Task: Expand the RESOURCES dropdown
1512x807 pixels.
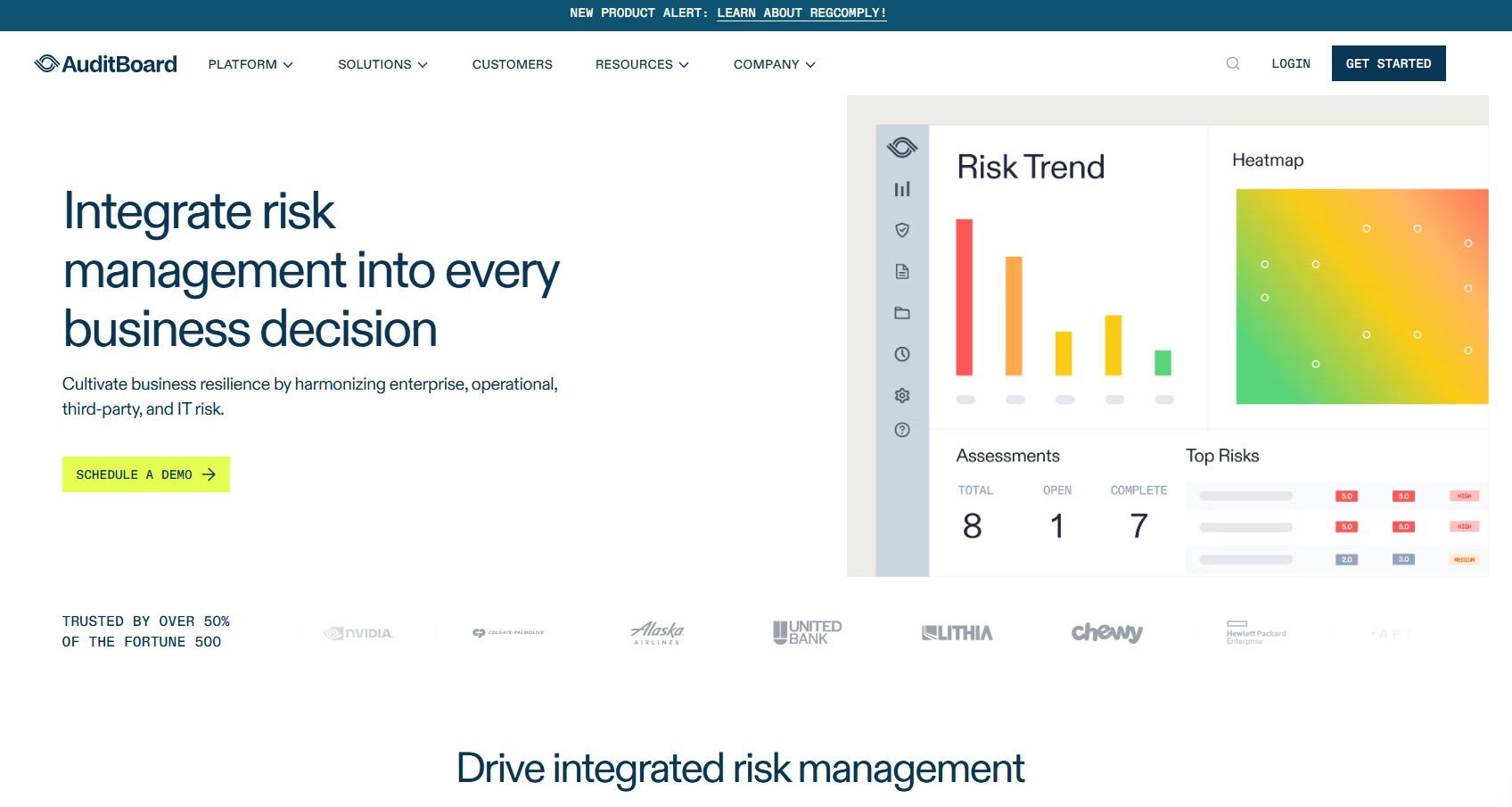Action: [x=641, y=63]
